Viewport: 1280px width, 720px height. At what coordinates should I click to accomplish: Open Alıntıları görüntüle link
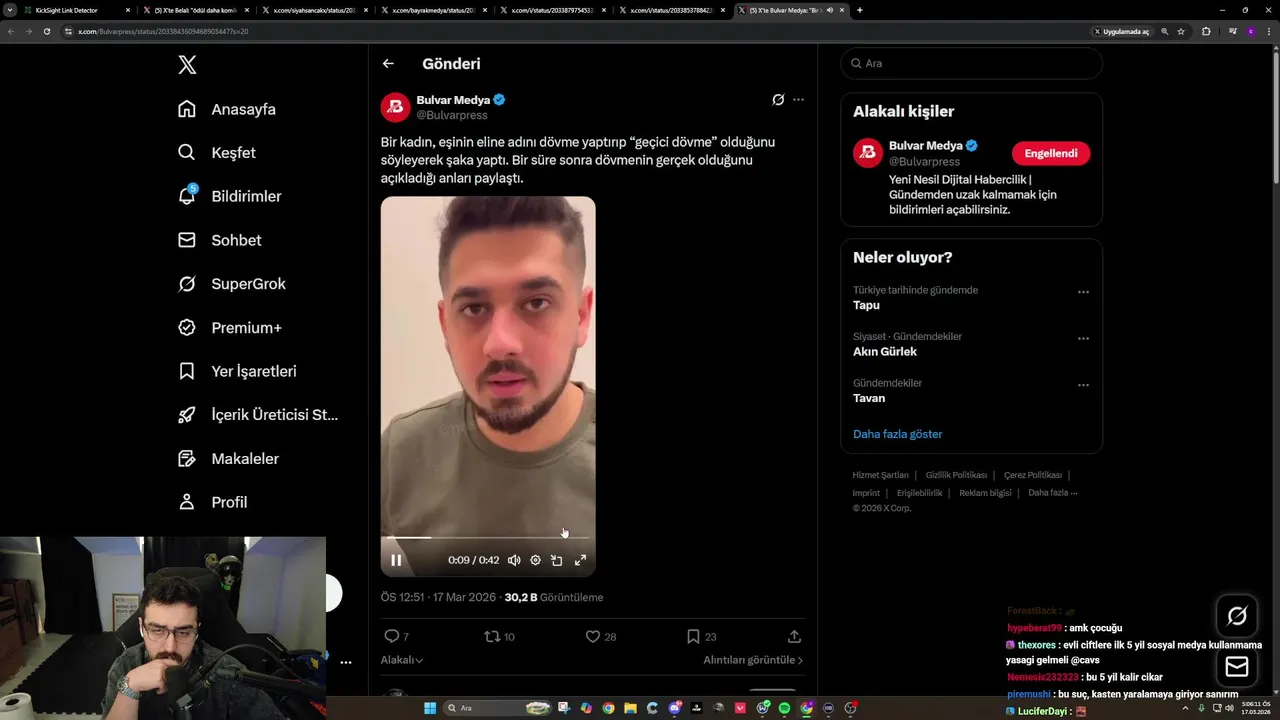click(753, 660)
